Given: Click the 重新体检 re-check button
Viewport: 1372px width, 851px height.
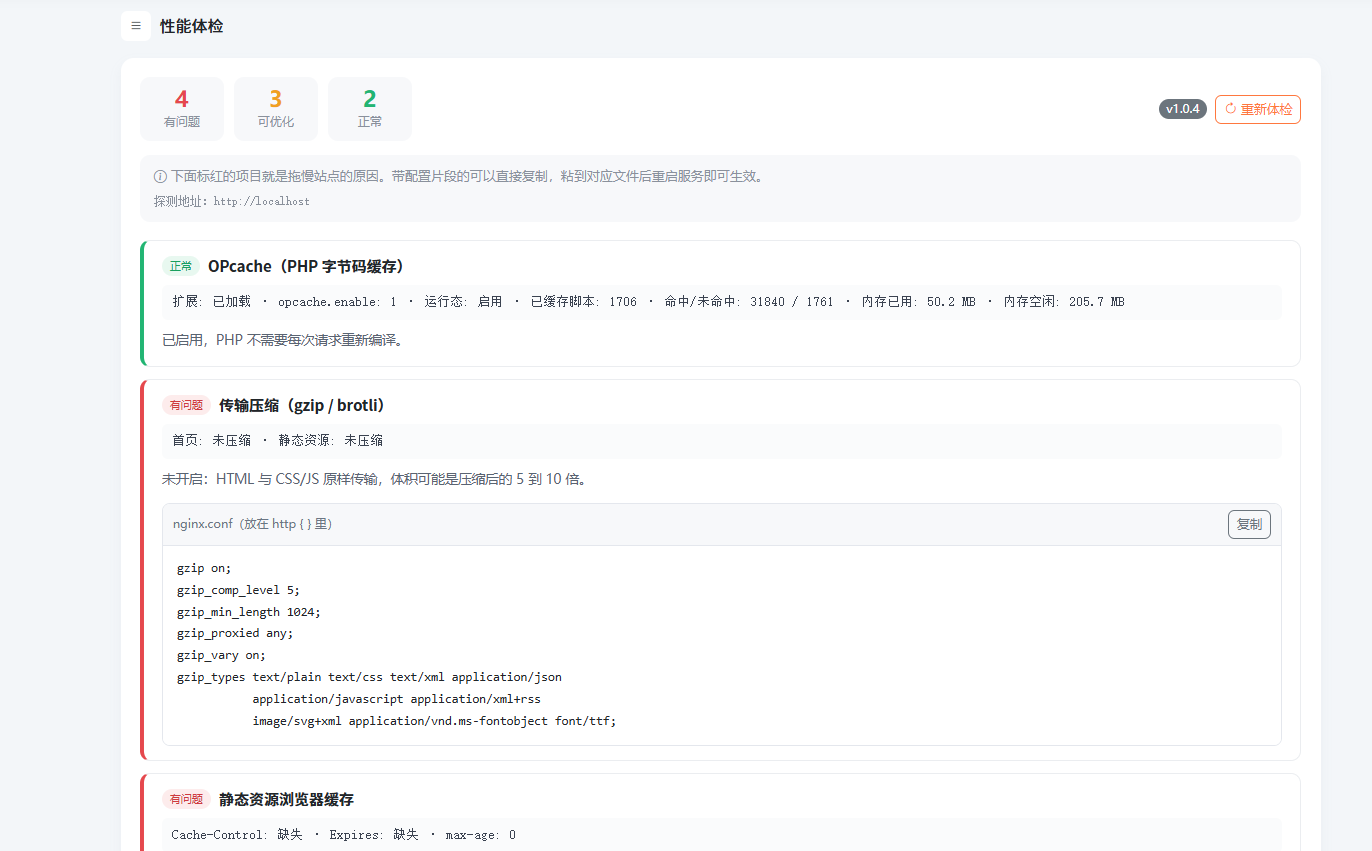Looking at the screenshot, I should [1258, 109].
